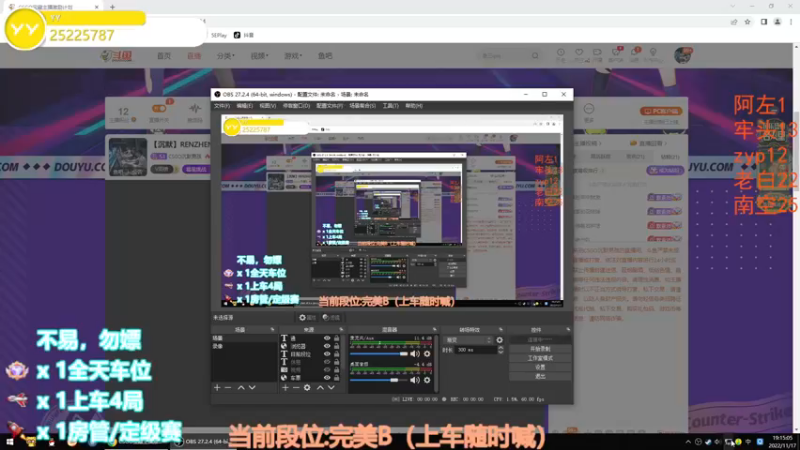This screenshot has width=800, height=450.
Task: Toggle visibility of the 目前段位 source
Action: pyautogui.click(x=327, y=354)
